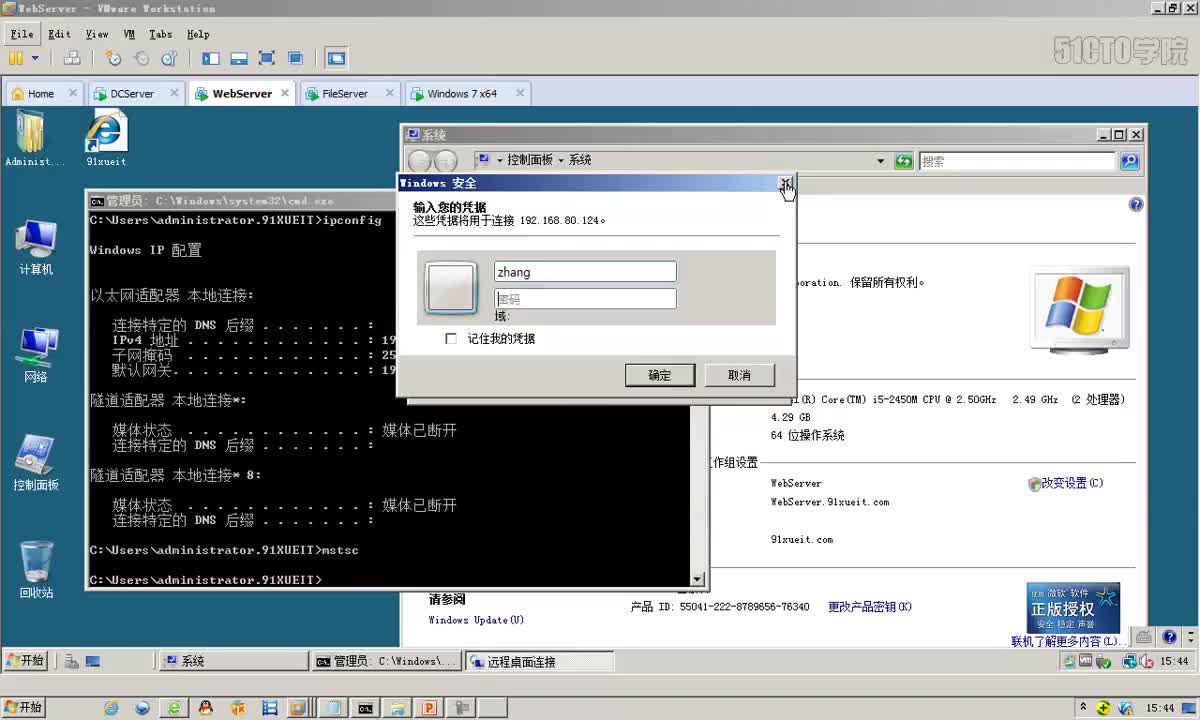Close the DCServer tab

174,93
